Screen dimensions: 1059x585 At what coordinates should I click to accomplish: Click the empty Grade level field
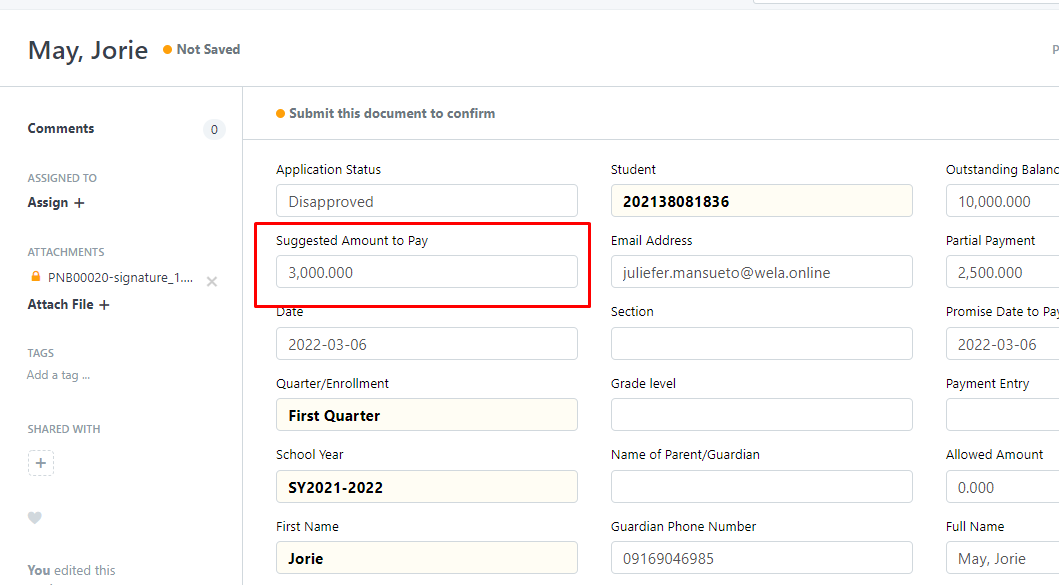click(x=762, y=415)
